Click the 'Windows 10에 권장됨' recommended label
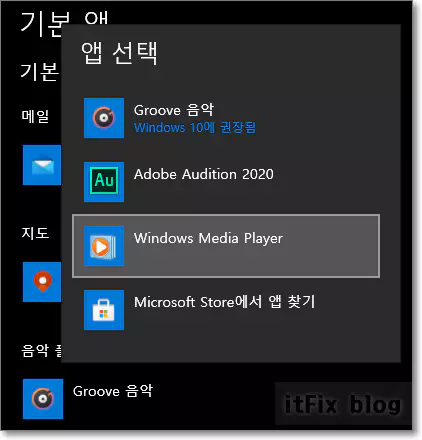 (195, 127)
